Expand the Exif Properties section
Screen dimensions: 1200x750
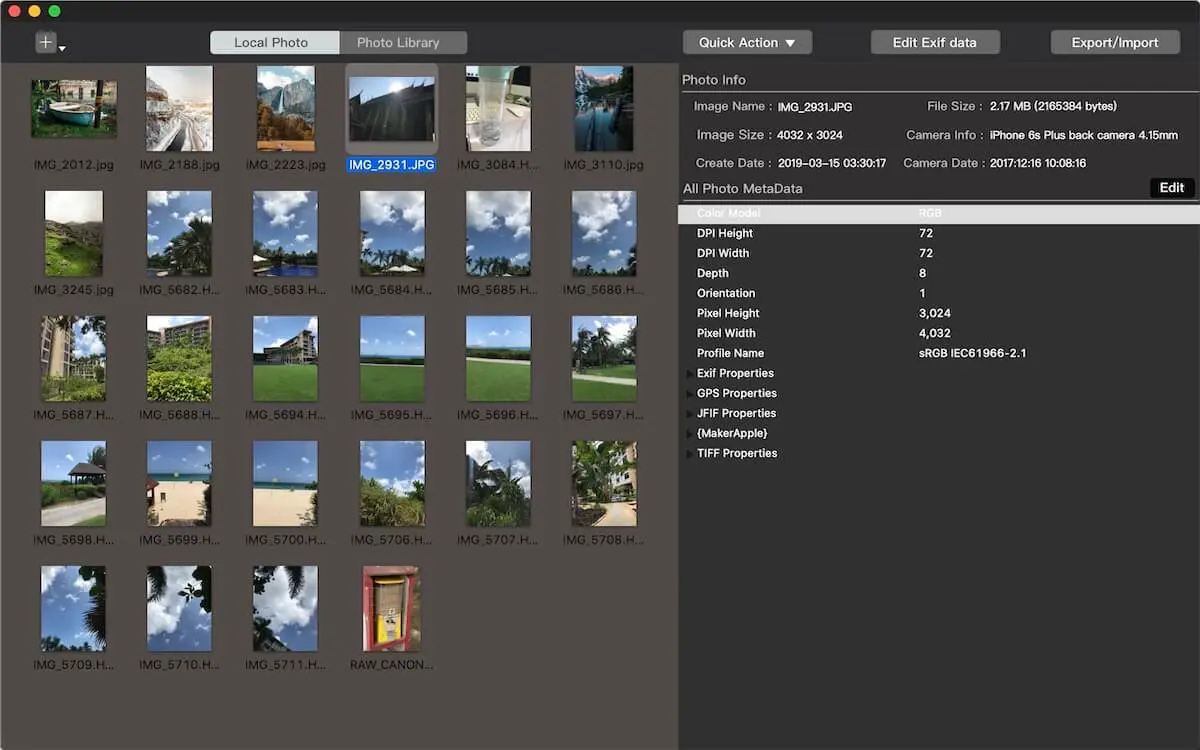[x=688, y=374]
